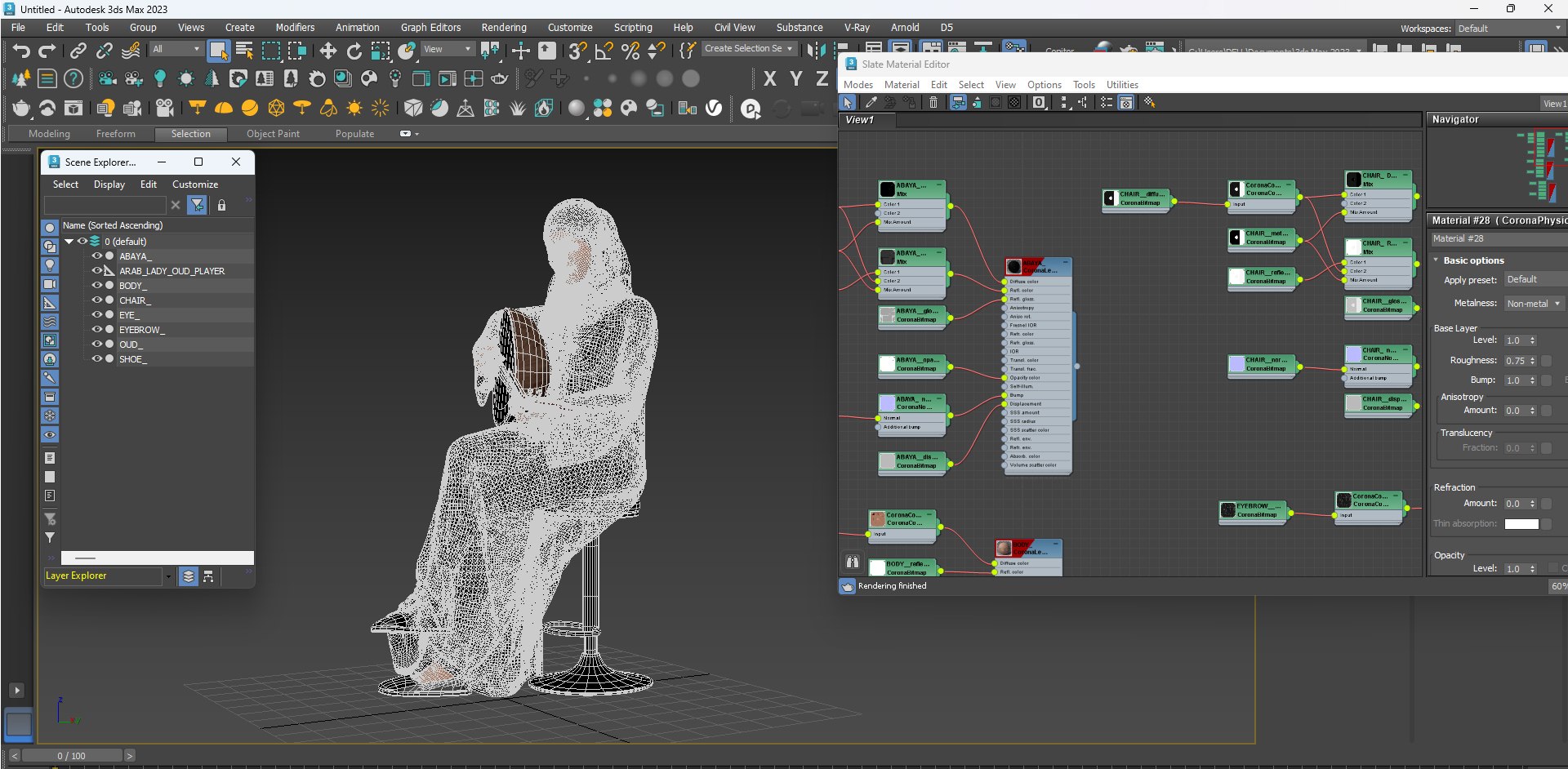Toggle the Roughness map checkbox
The width and height of the screenshot is (1568, 769).
[x=1546, y=360]
